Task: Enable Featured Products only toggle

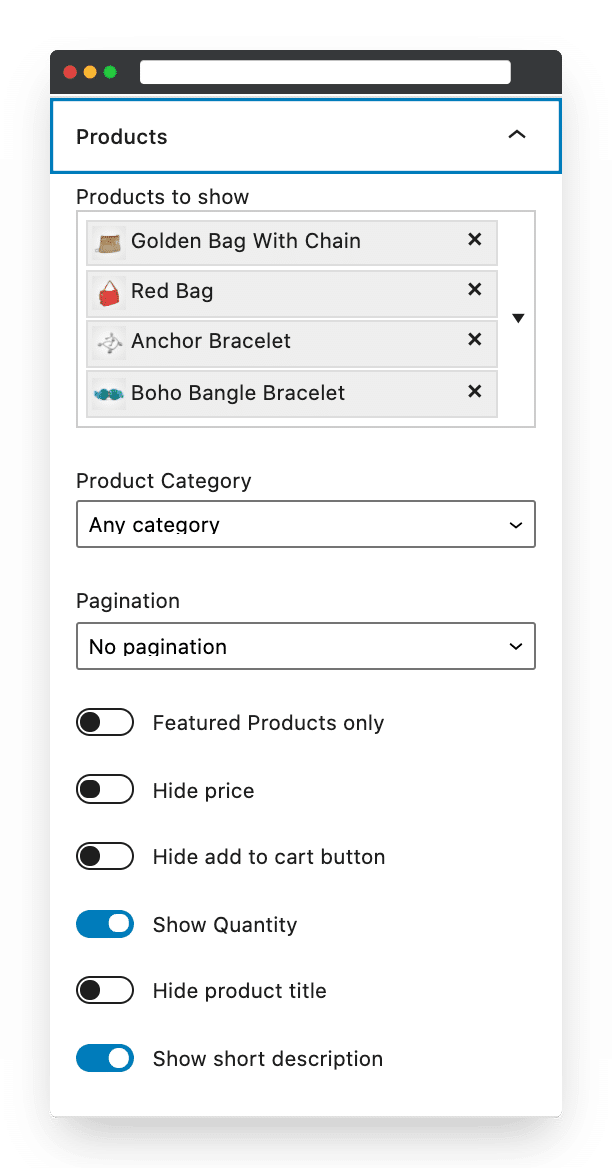Action: pyautogui.click(x=105, y=723)
